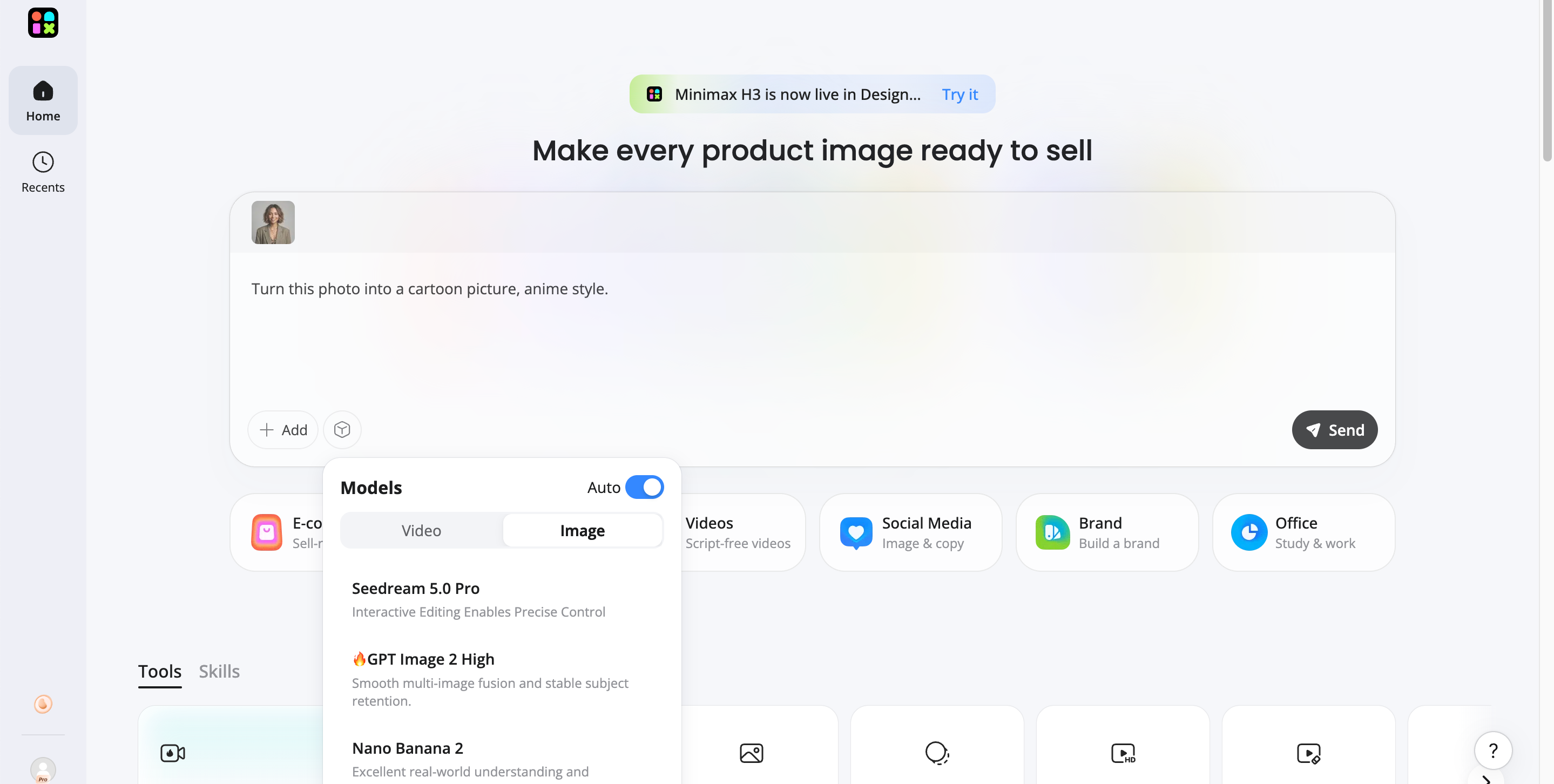Open the Social Media category card
The width and height of the screenshot is (1554, 784).
click(910, 532)
